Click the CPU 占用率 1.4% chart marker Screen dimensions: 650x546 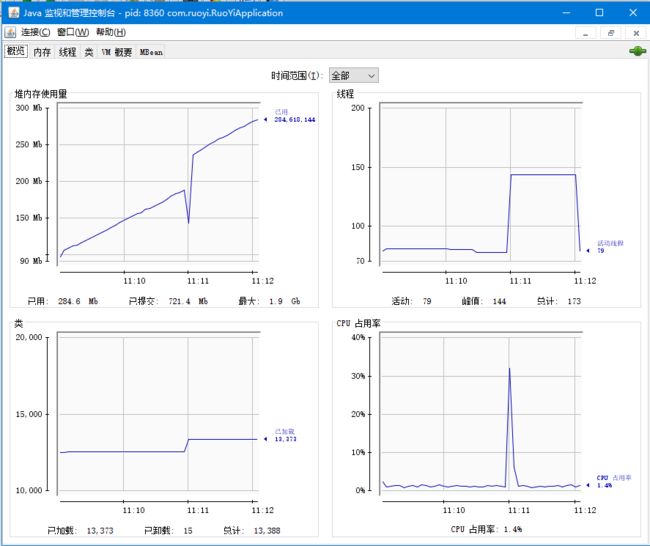point(604,485)
